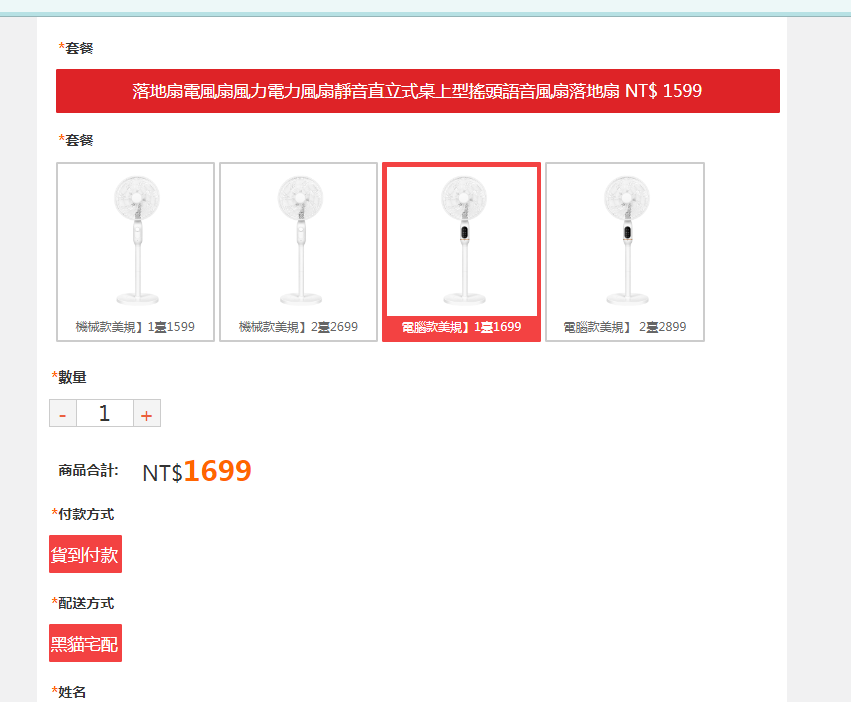Screen dimensions: 851x702
Task: Click fan image in 2臺2899 card
Action: click(627, 240)
